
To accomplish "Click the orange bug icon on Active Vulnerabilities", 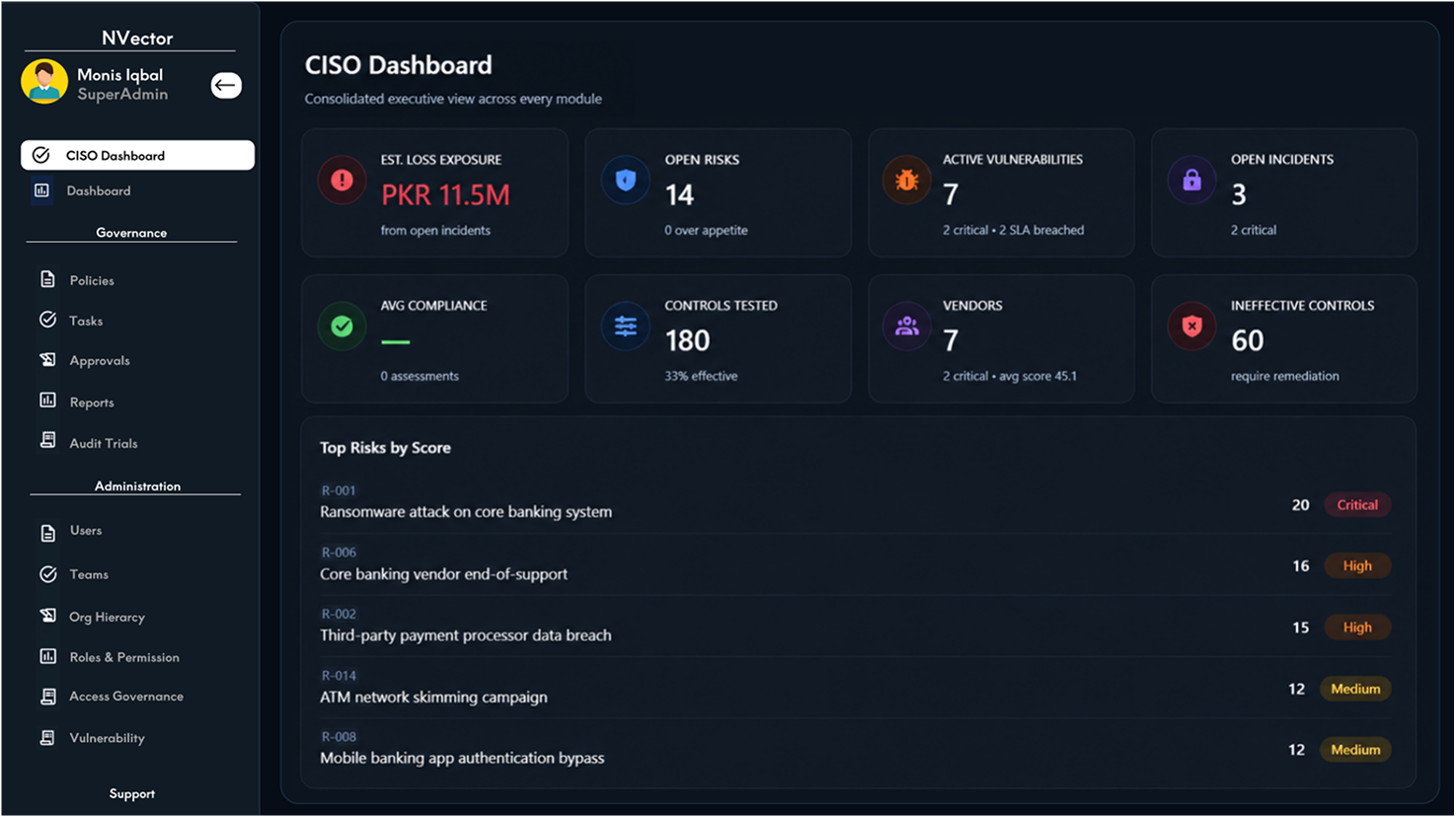I will pyautogui.click(x=906, y=181).
